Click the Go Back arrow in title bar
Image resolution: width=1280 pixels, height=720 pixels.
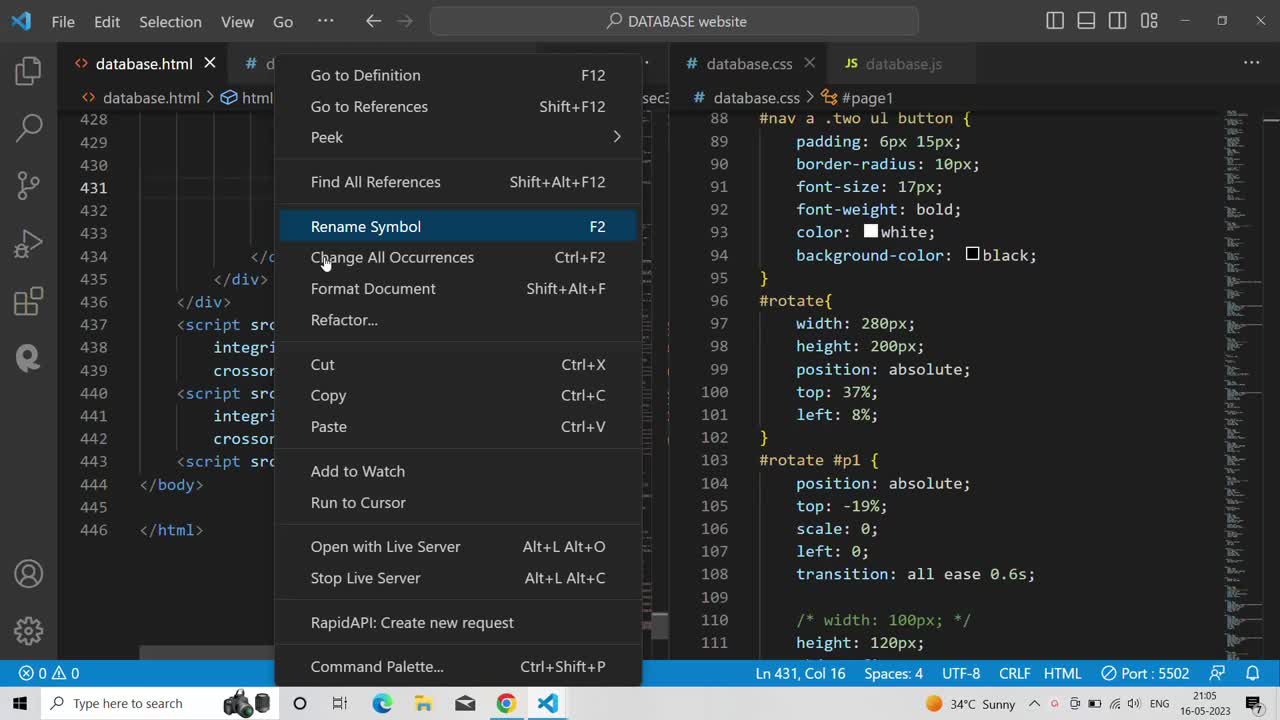[x=373, y=21]
